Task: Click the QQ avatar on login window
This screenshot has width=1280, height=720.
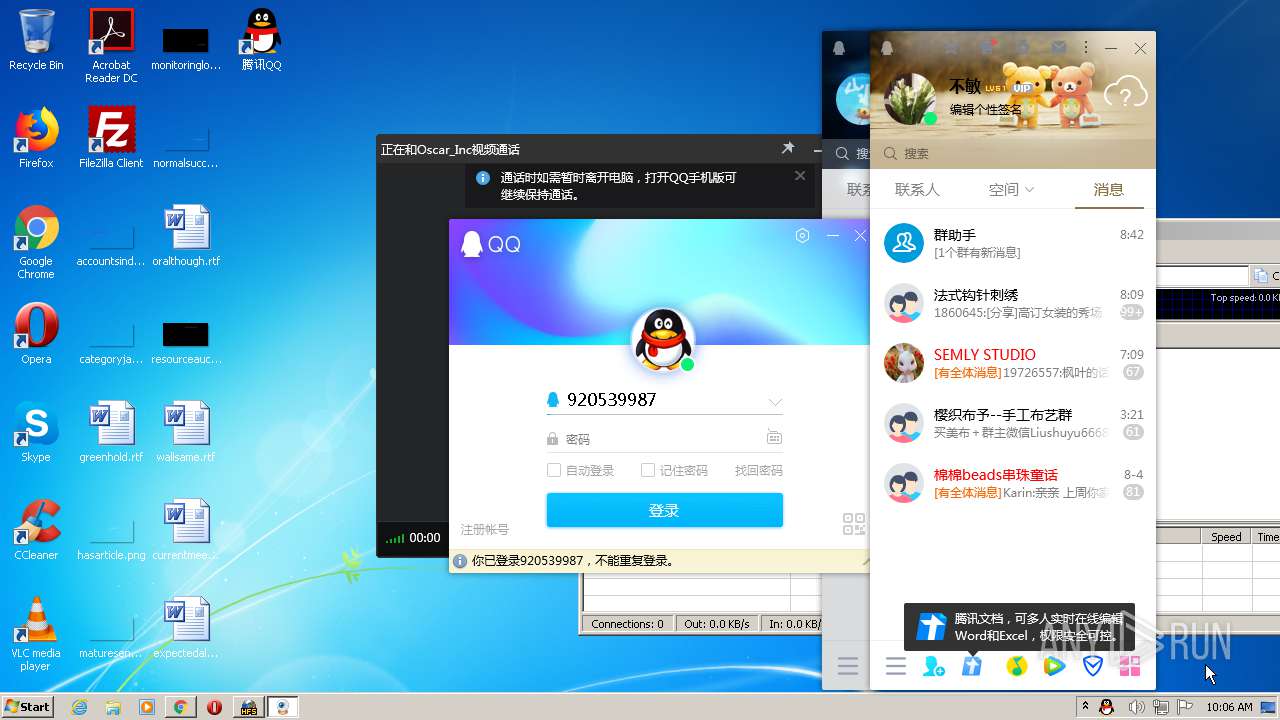Action: coord(663,340)
